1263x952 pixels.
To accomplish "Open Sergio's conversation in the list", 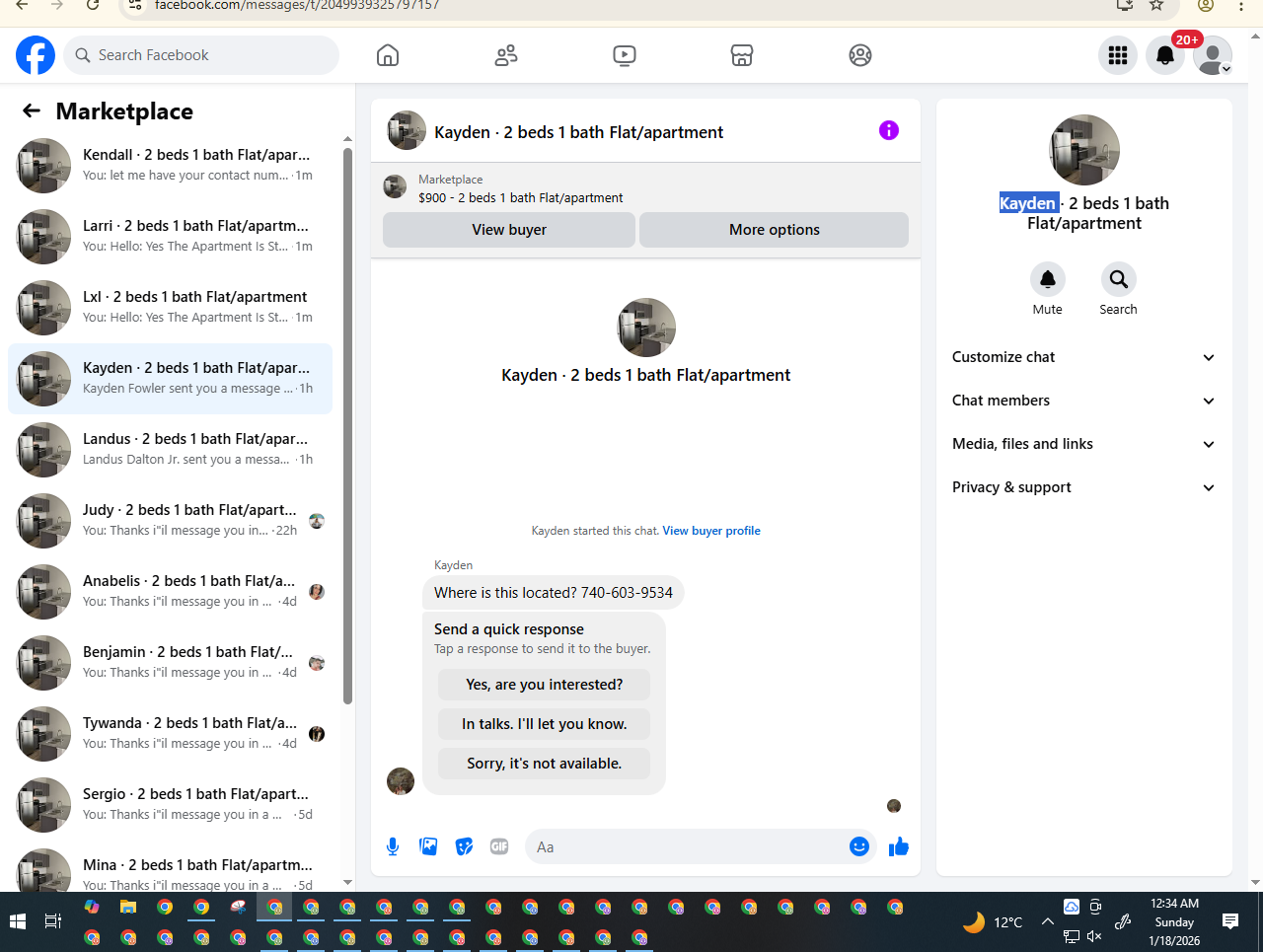I will [170, 805].
